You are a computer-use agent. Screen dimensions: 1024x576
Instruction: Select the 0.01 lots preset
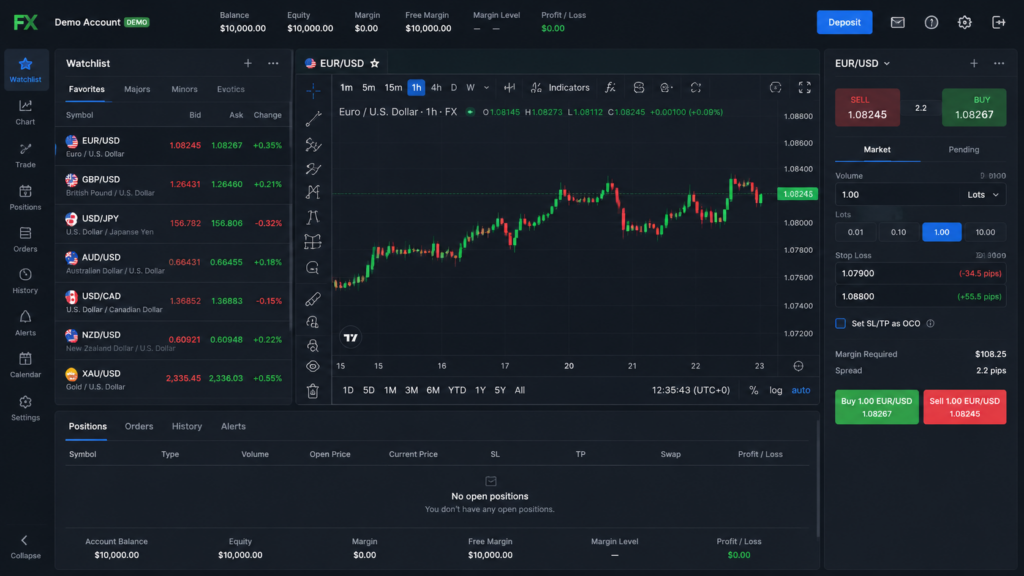(856, 232)
